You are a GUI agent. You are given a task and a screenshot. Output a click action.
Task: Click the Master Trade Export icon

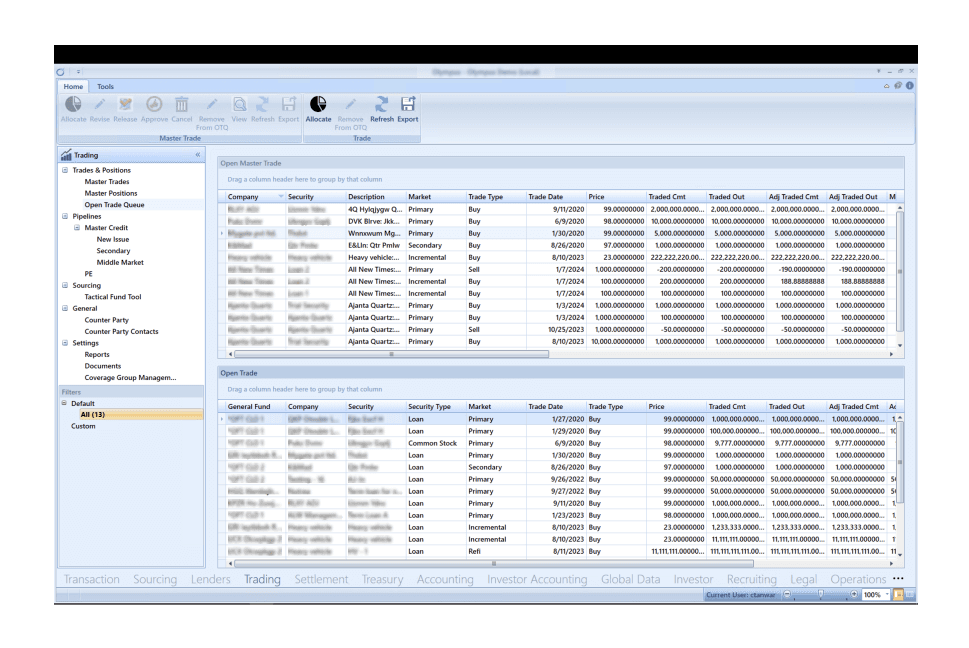(x=288, y=104)
